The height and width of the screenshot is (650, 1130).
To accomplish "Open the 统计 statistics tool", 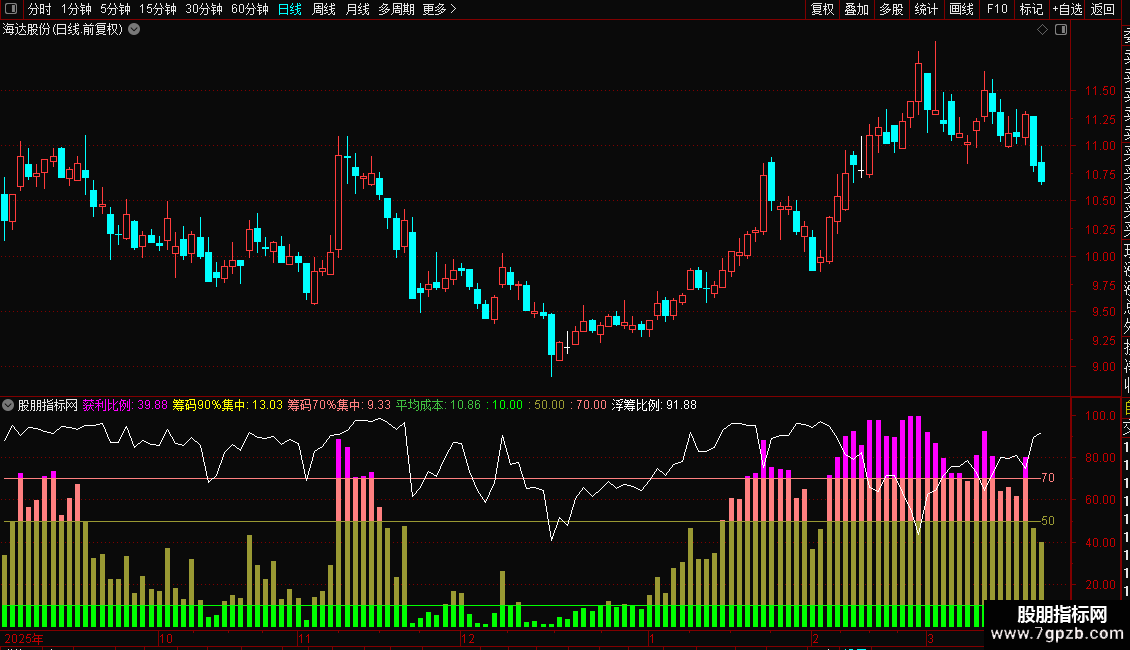I will pyautogui.click(x=926, y=9).
